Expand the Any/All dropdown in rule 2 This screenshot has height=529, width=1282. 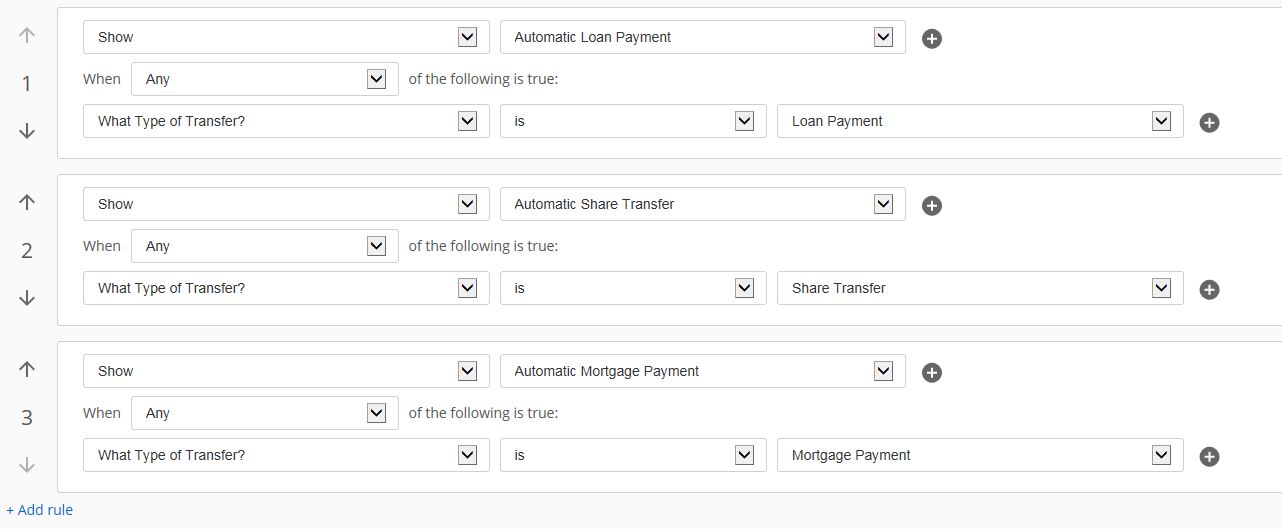pos(264,246)
